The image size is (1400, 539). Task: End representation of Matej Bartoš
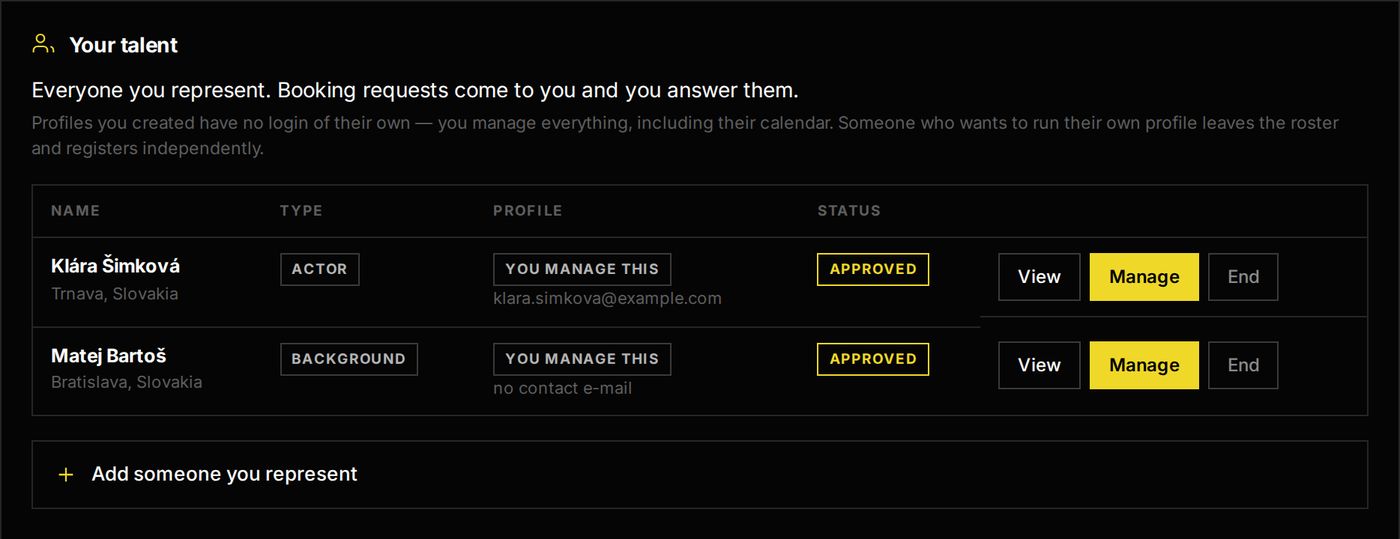pyautogui.click(x=1243, y=365)
